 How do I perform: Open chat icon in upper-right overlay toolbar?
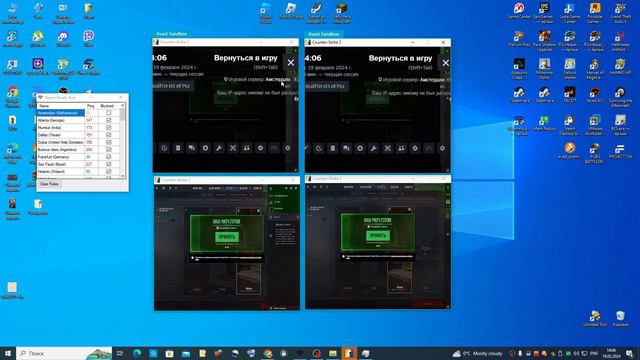(346, 149)
